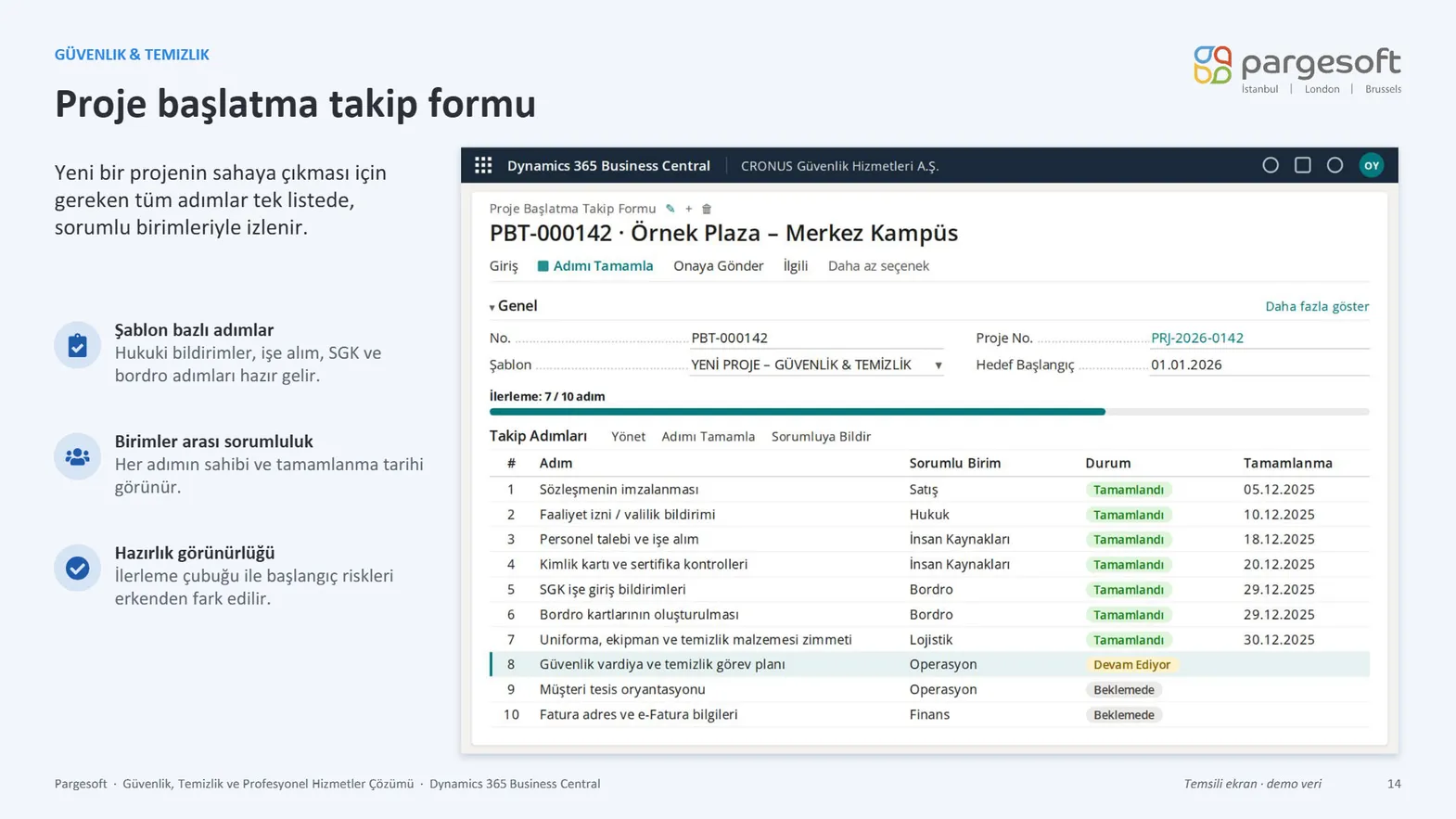Image resolution: width=1456 pixels, height=819 pixels.
Task: Open the Şablon dropdown
Action: tap(939, 365)
